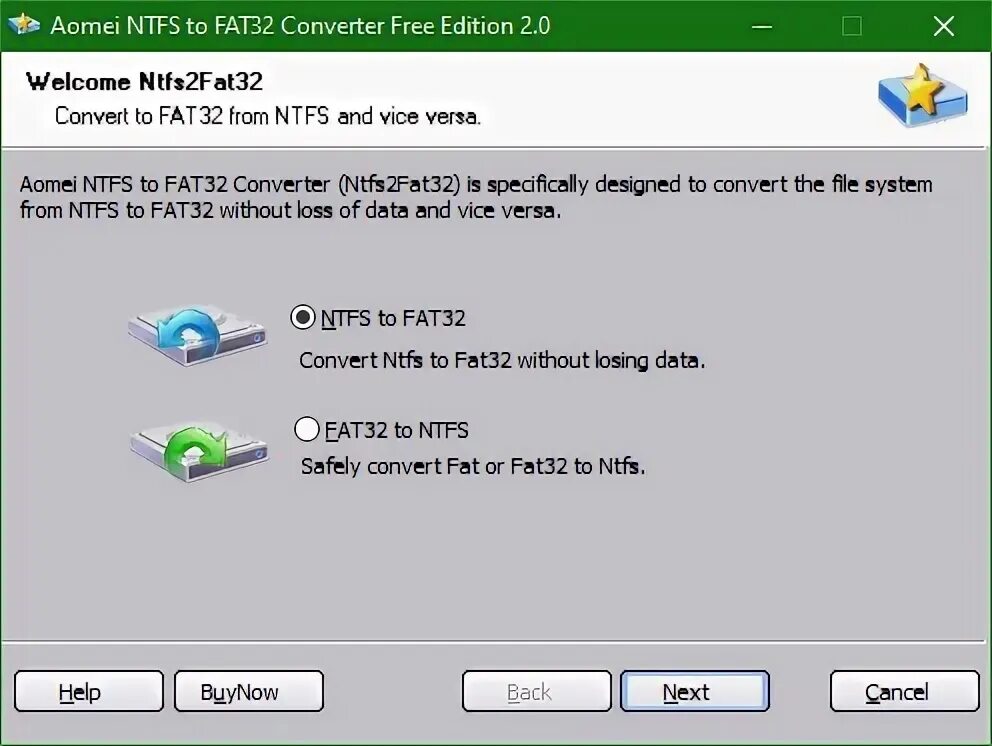
Task: Go to previous step with Back
Action: [537, 692]
